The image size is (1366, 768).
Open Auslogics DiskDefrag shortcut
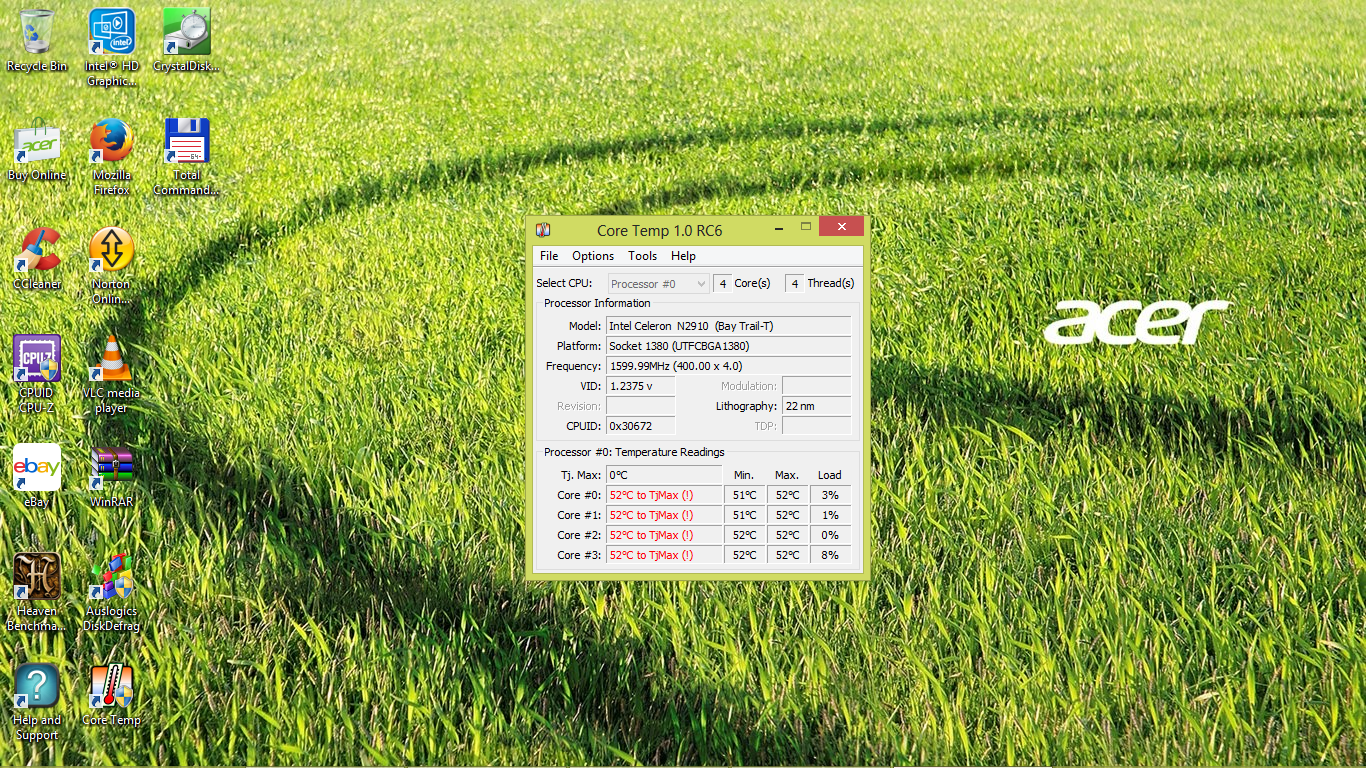click(111, 578)
